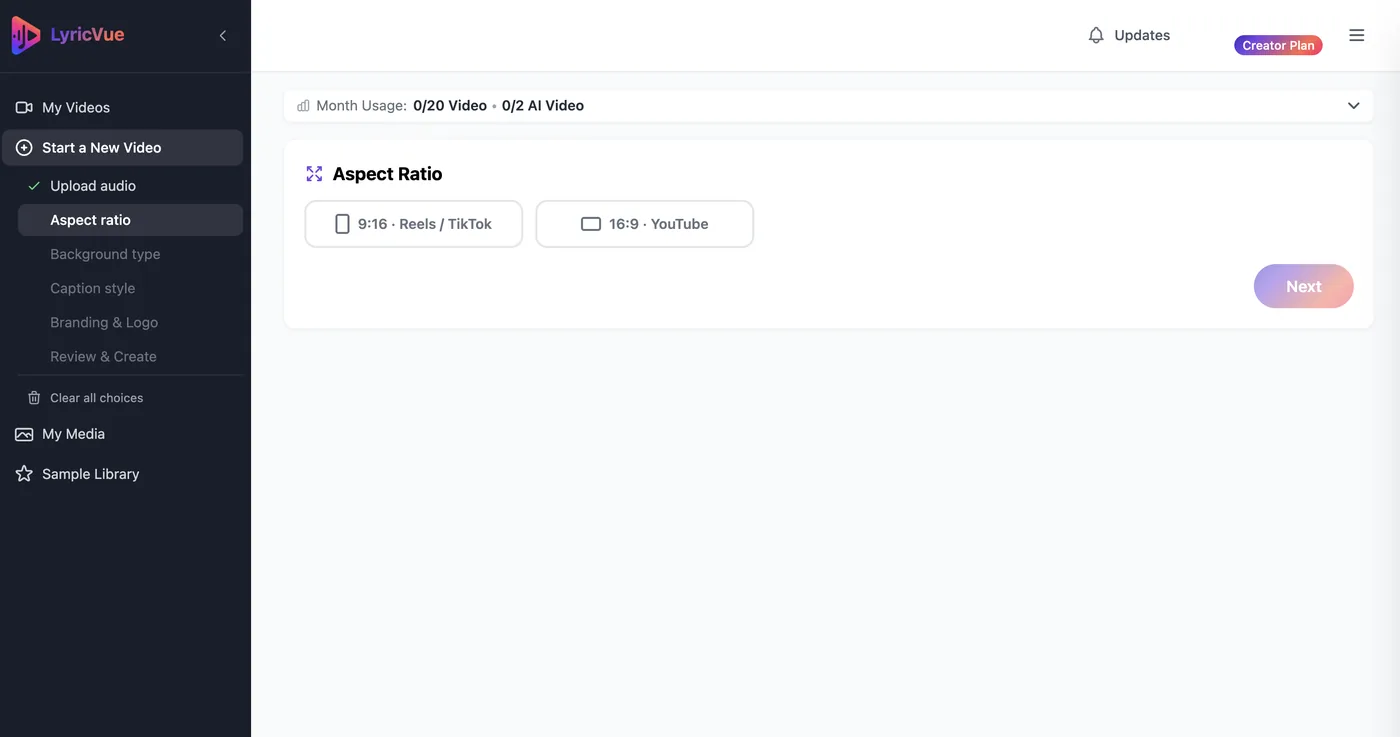This screenshot has height=737, width=1400.
Task: Click the Updates bell icon
Action: coord(1096,35)
